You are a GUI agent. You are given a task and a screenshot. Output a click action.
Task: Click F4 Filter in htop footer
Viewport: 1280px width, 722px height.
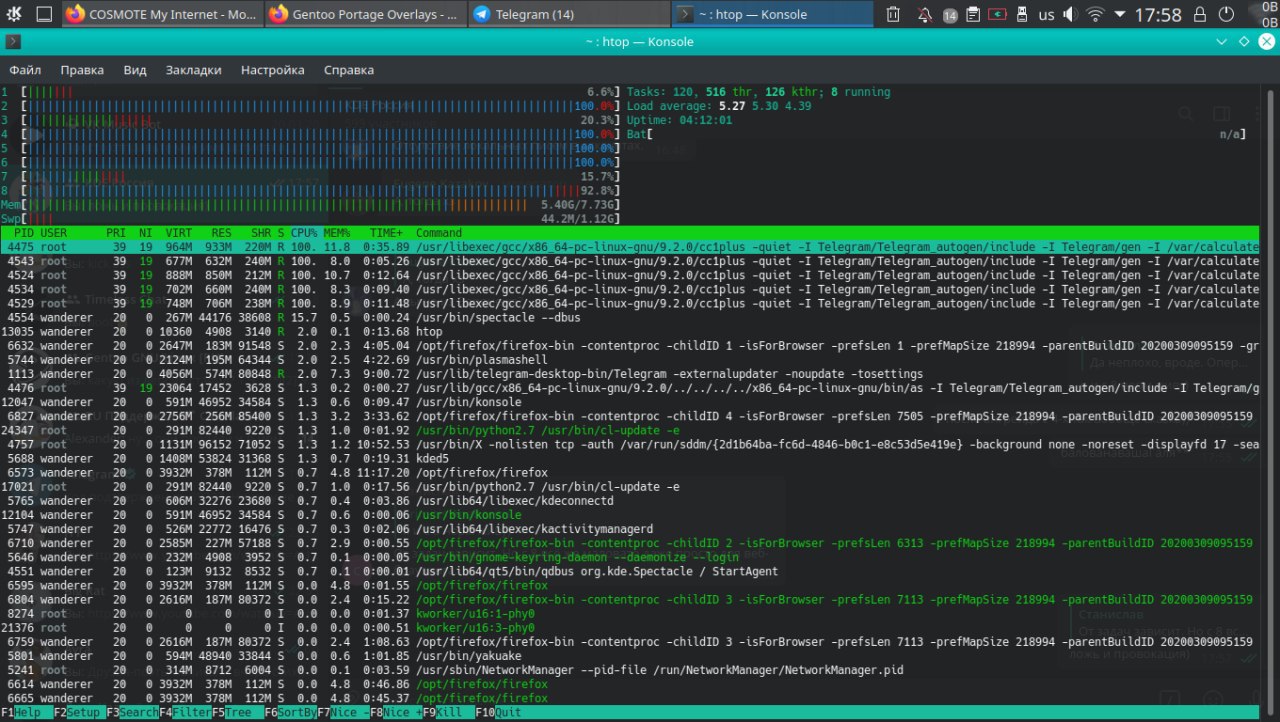[x=186, y=713]
